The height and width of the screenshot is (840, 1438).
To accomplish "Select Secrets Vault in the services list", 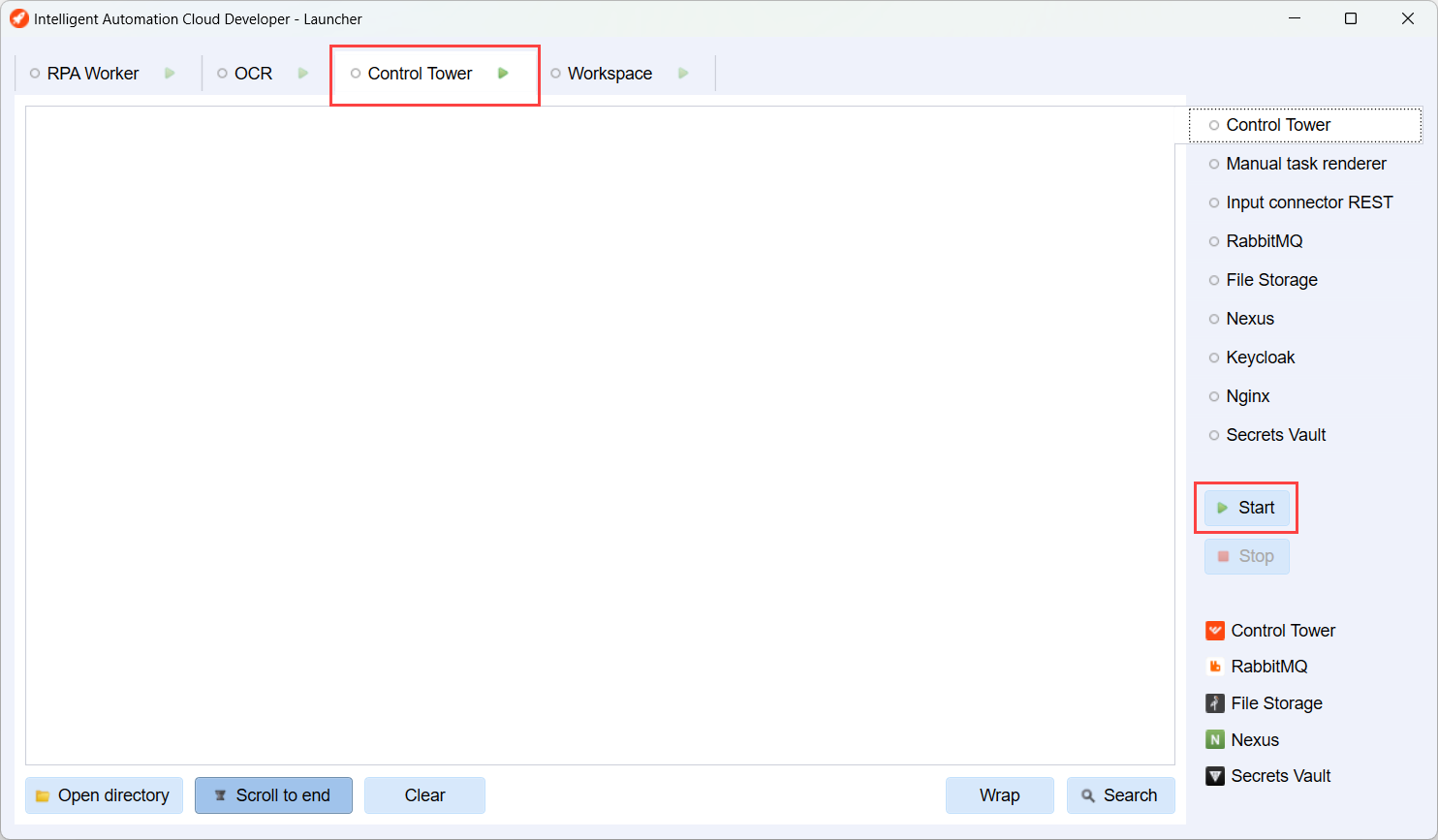I will tap(1305, 435).
